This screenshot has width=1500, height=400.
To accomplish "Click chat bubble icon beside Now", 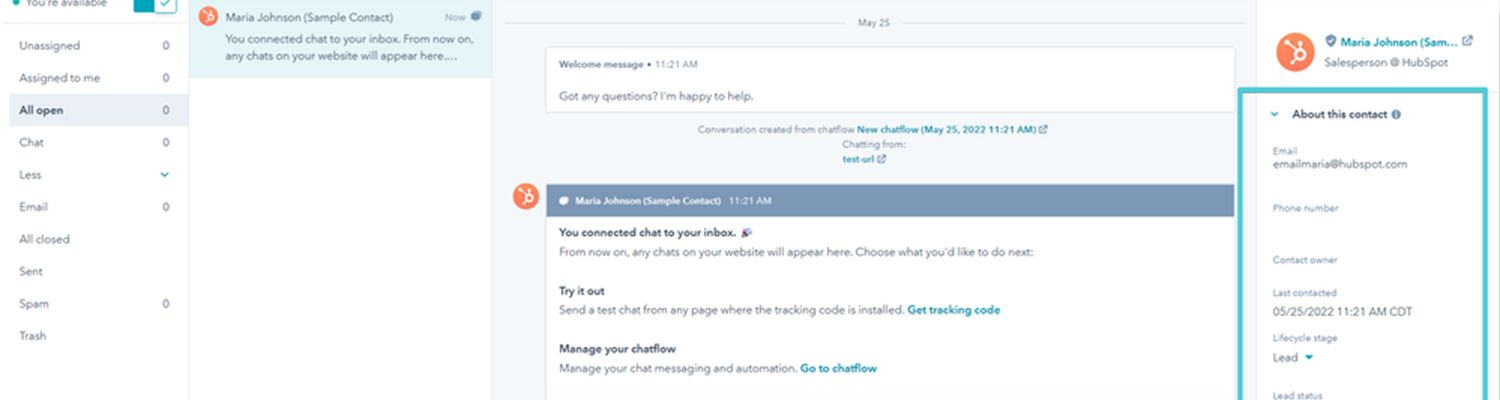I will pos(476,17).
